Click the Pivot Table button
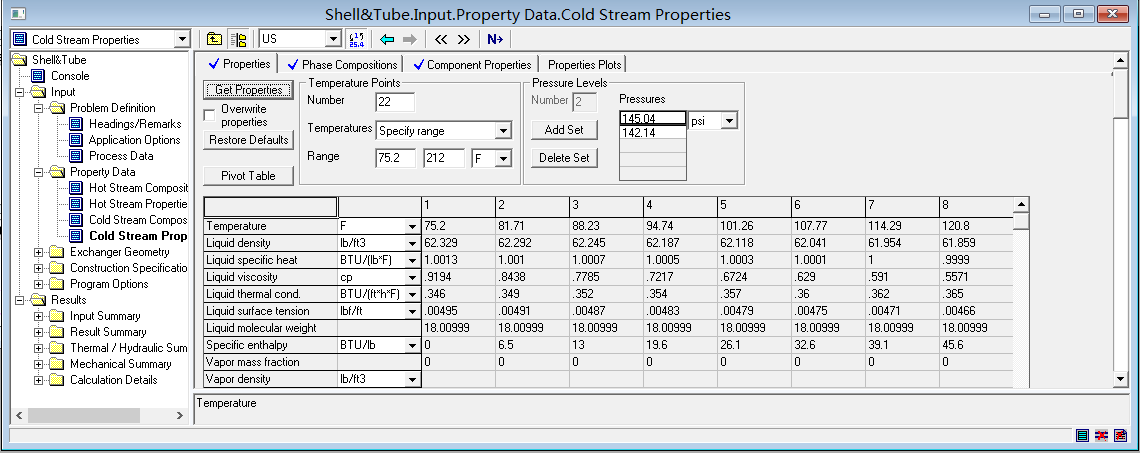Screen dimensions: 1140x453 pyautogui.click(x=249, y=176)
